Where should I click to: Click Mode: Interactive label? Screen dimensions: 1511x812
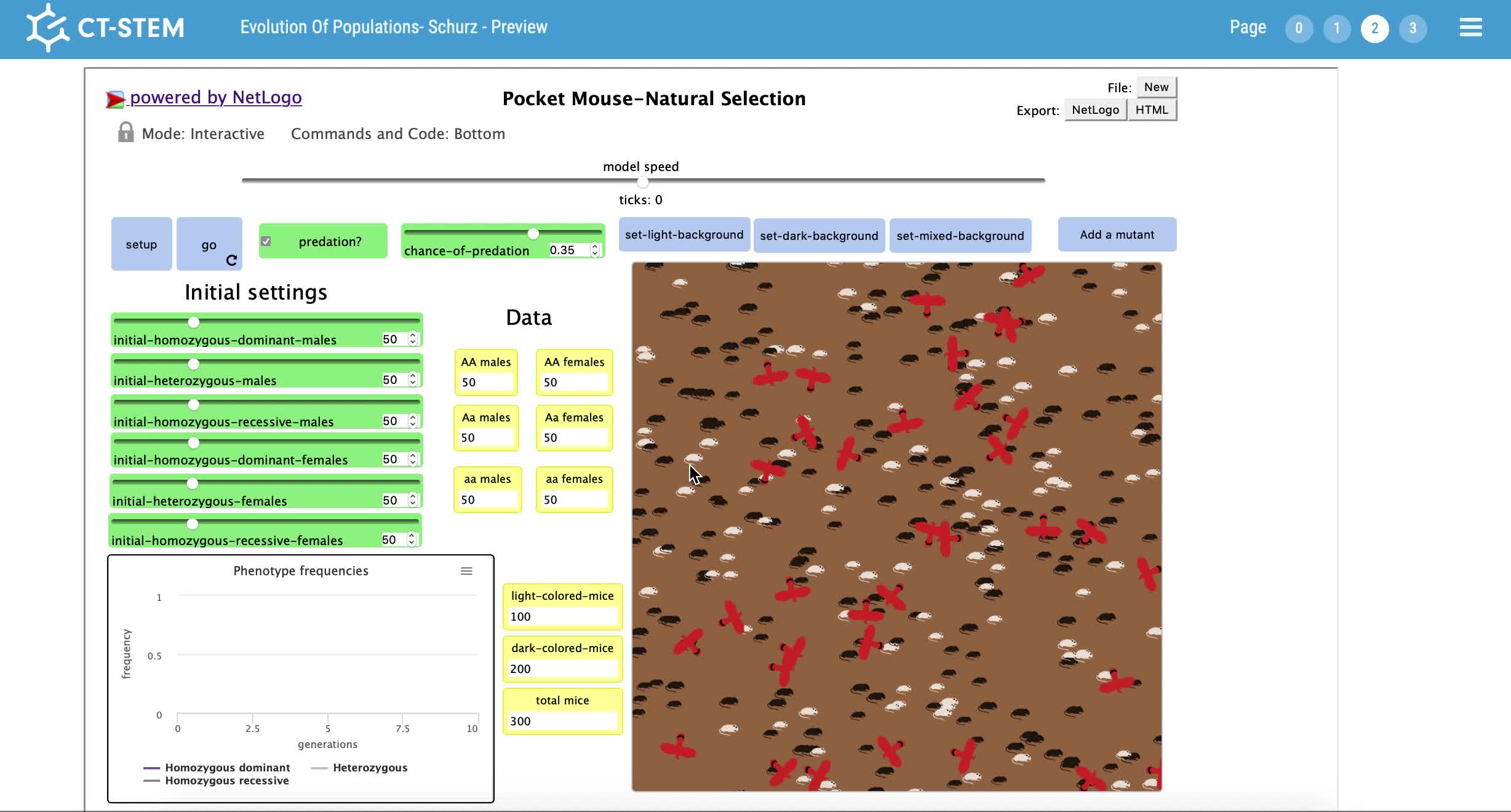(203, 133)
